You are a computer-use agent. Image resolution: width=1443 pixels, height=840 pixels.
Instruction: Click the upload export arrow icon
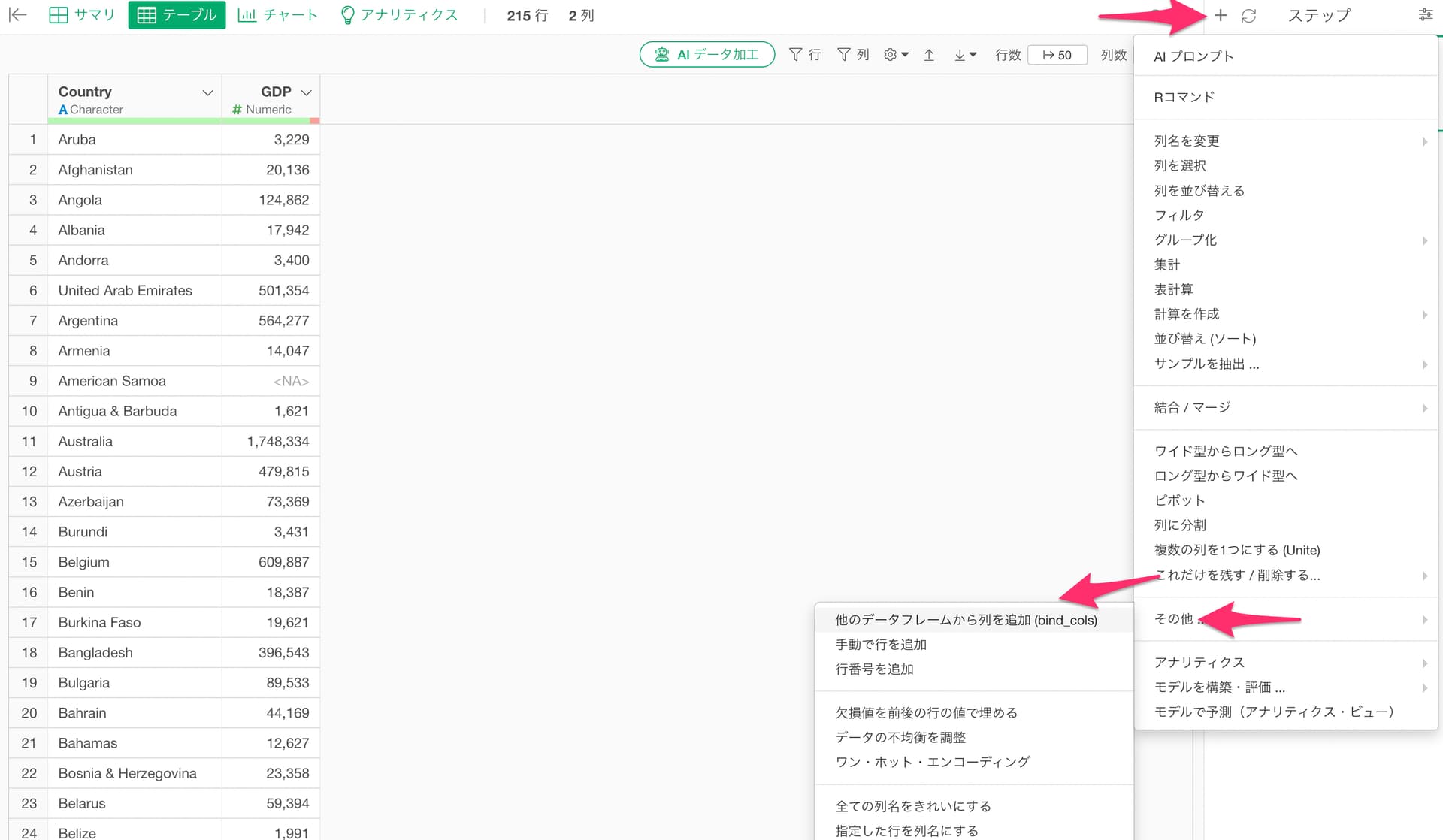[x=929, y=55]
